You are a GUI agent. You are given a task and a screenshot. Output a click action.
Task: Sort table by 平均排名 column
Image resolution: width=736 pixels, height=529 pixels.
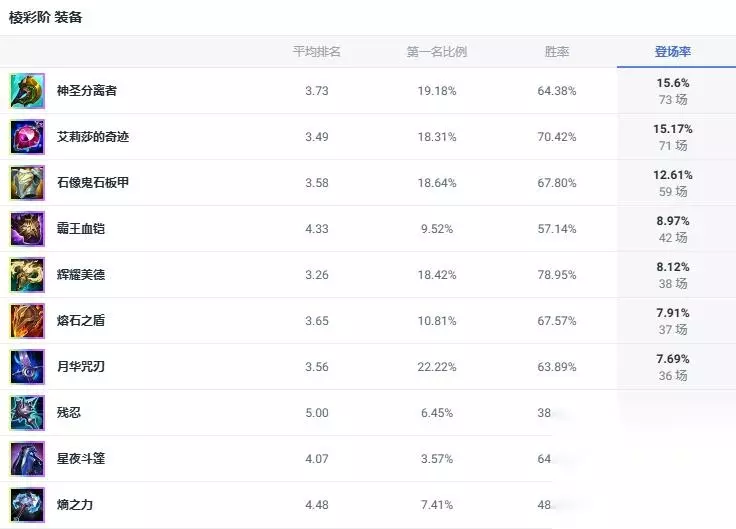click(316, 52)
